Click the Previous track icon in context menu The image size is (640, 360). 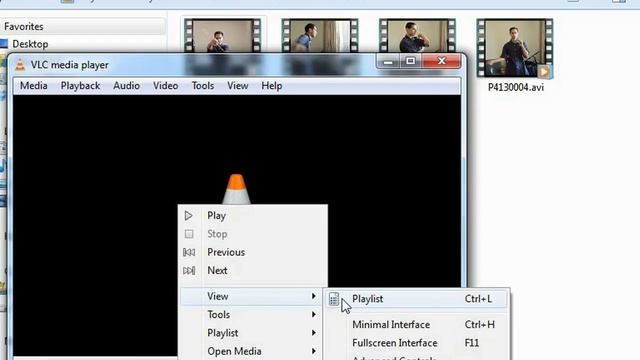pyautogui.click(x=189, y=252)
